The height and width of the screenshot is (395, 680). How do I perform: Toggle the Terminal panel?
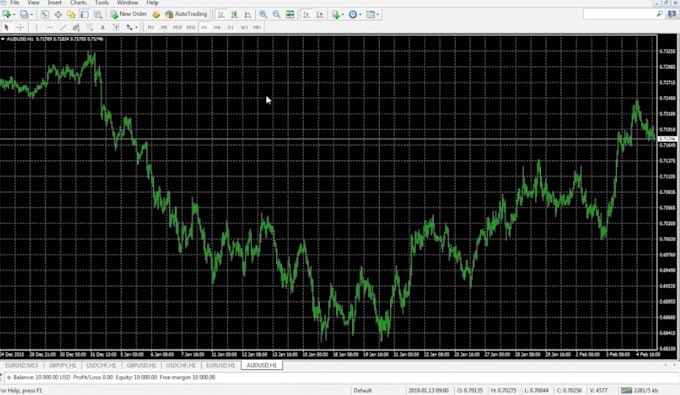coord(85,14)
